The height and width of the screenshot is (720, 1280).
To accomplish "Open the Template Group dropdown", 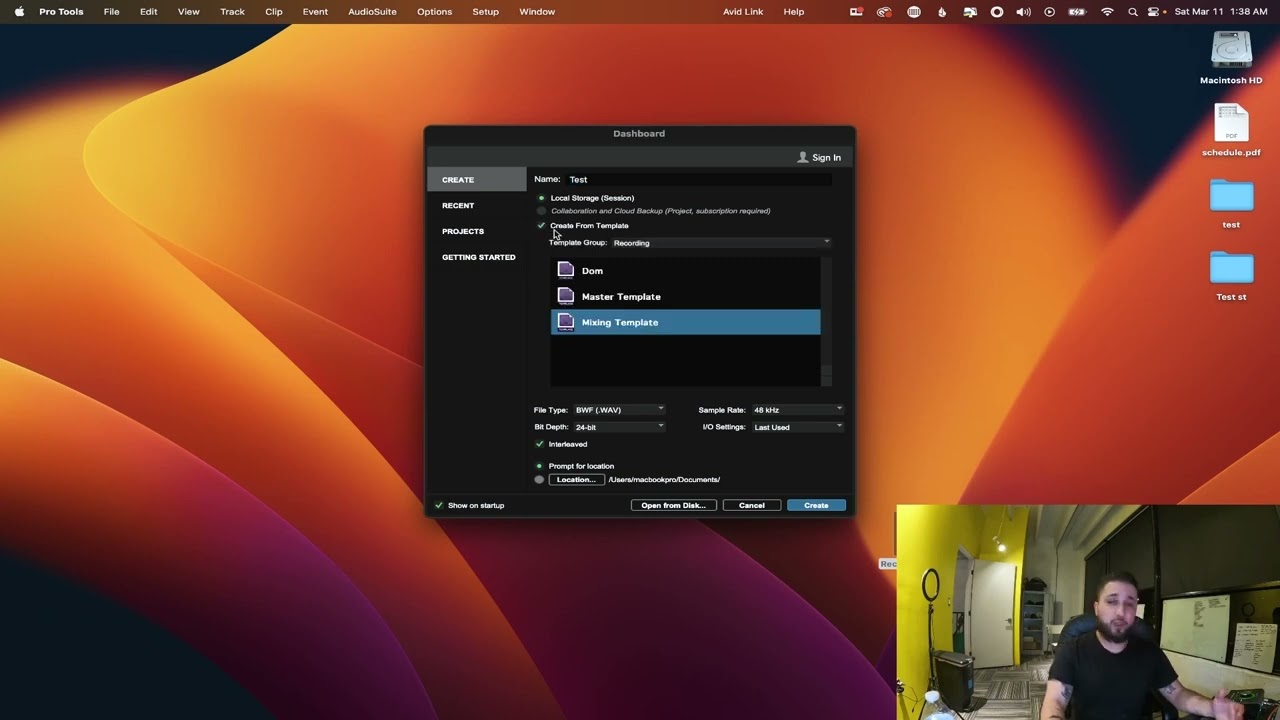I will coord(721,243).
